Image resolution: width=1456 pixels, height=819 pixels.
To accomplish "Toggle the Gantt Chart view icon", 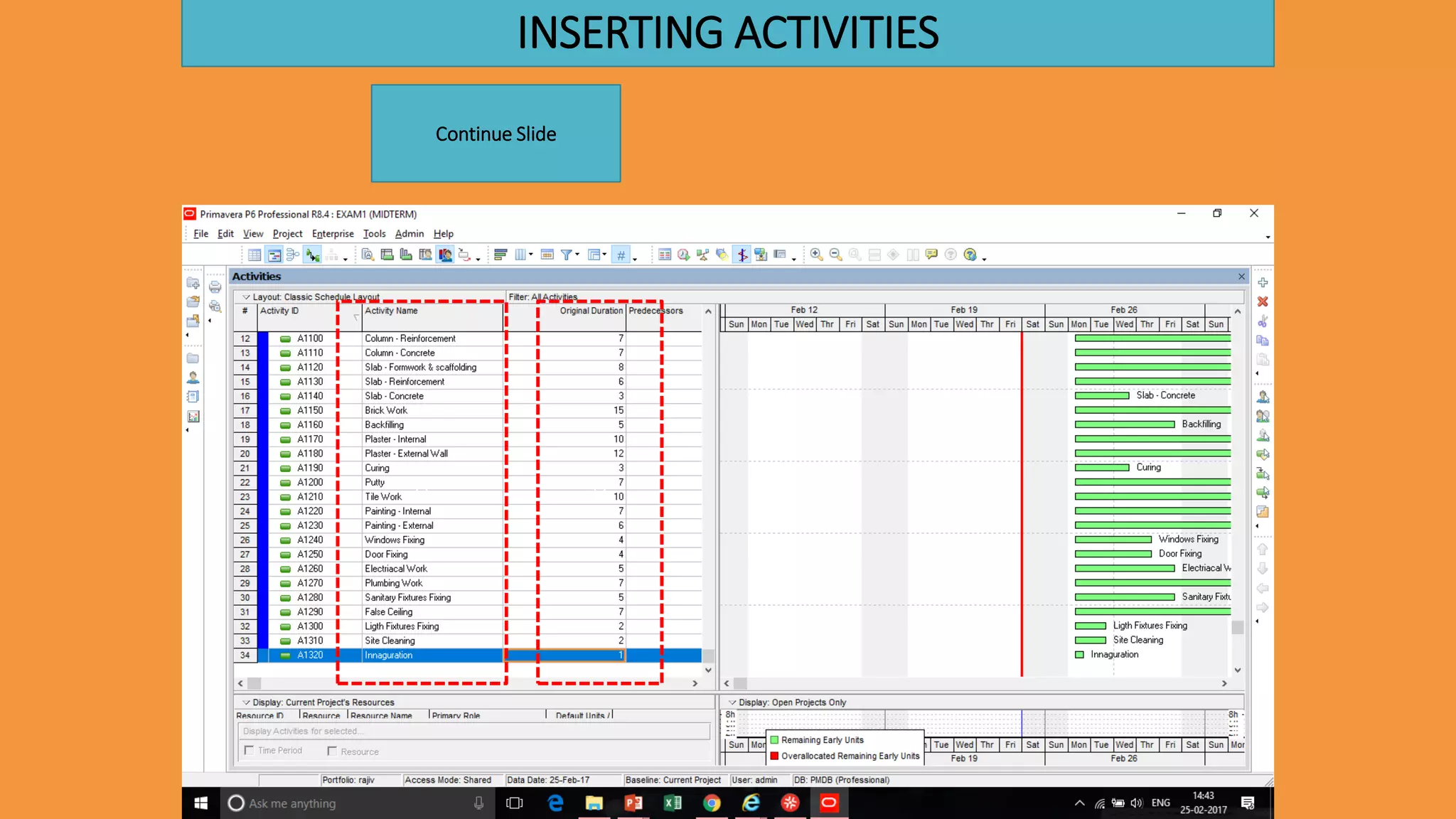I will click(x=274, y=255).
